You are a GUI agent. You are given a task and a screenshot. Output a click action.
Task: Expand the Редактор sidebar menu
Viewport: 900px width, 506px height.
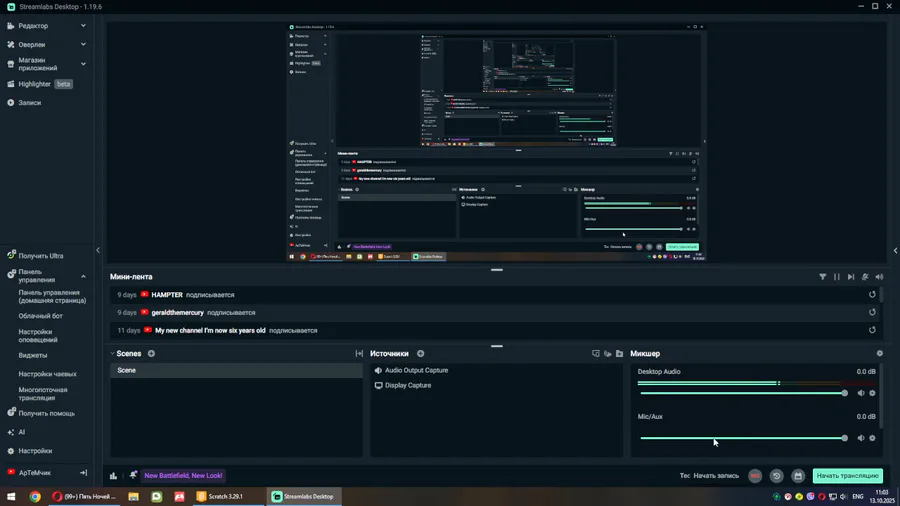coord(46,26)
